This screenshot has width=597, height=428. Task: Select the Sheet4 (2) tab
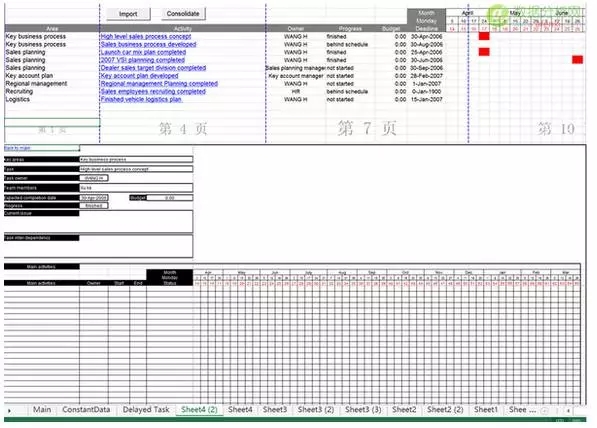(199, 410)
